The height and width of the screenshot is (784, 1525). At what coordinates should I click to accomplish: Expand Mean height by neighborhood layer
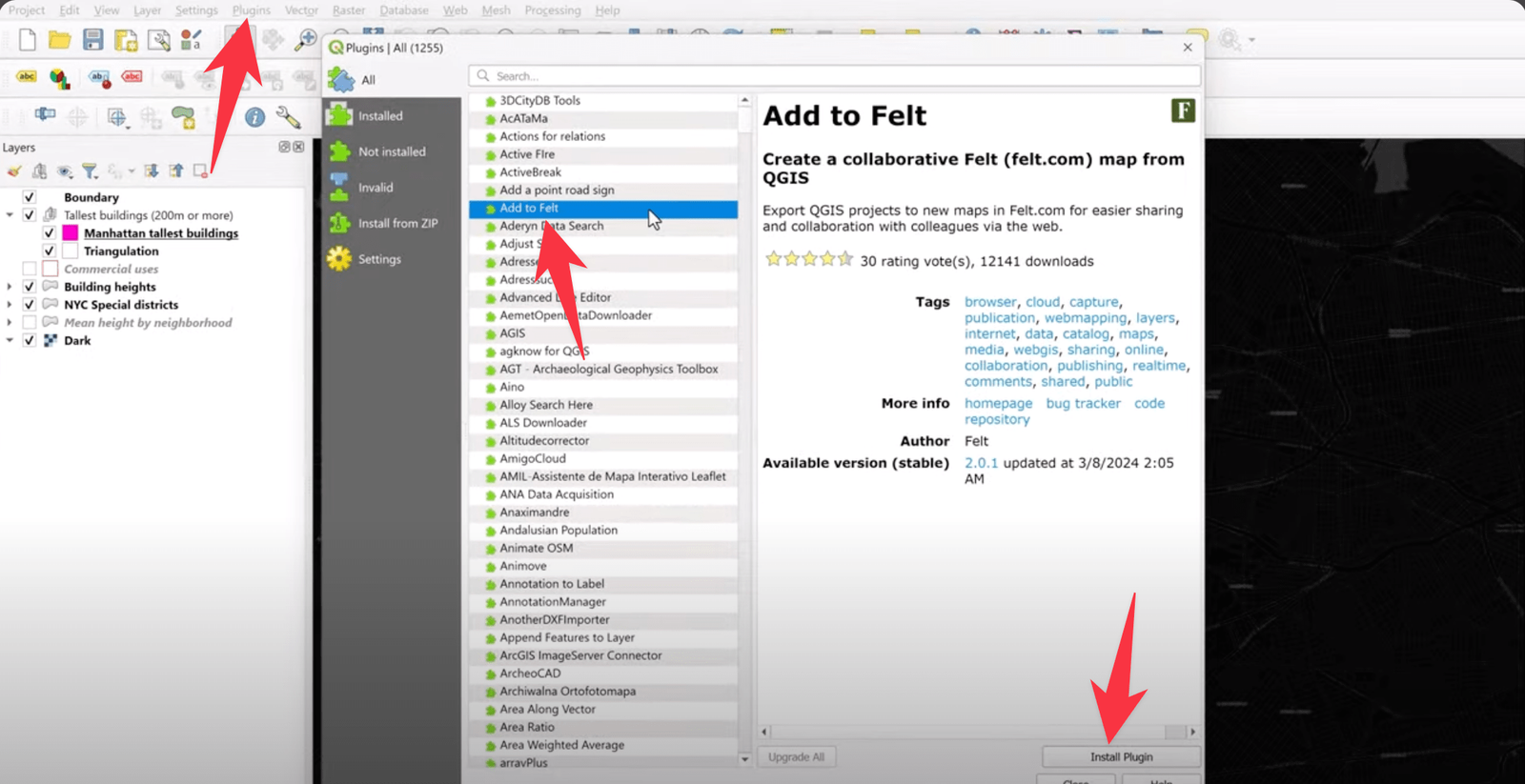click(10, 323)
